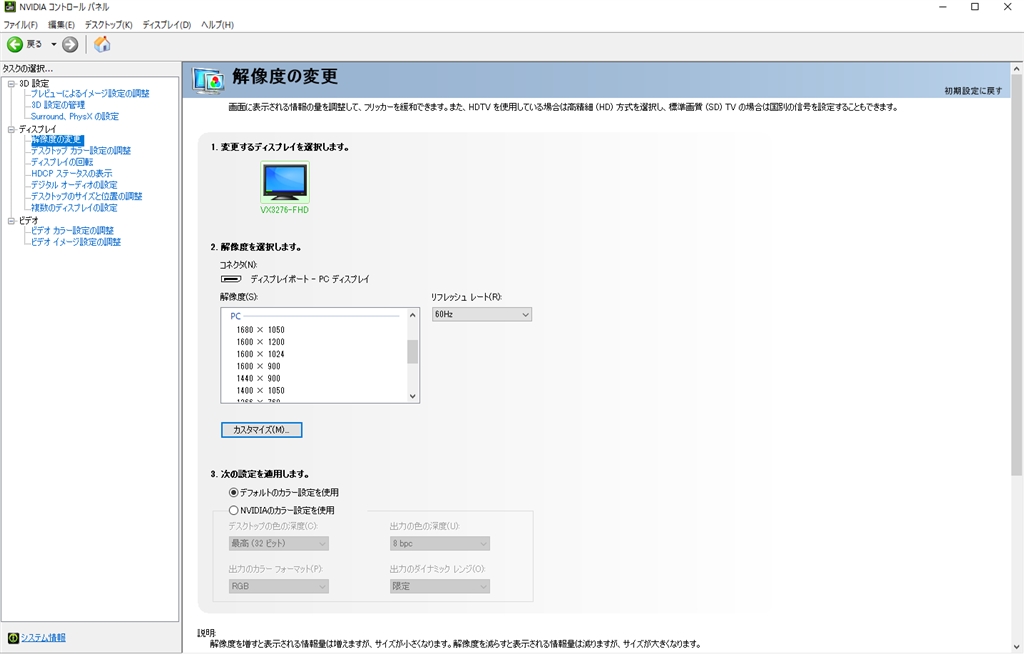Open 出力のカラー フォーマット RGB dropdown
1024x654 pixels.
(x=279, y=586)
